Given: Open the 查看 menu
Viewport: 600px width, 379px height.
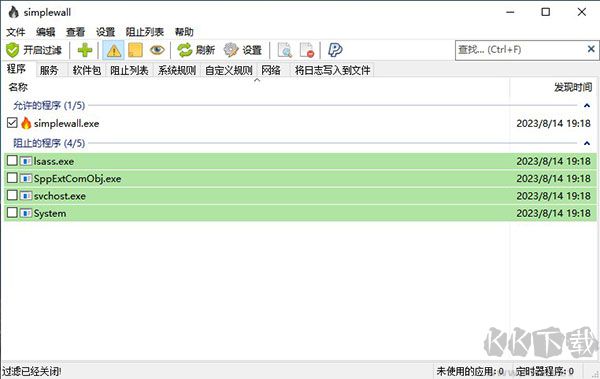Looking at the screenshot, I should tap(75, 32).
